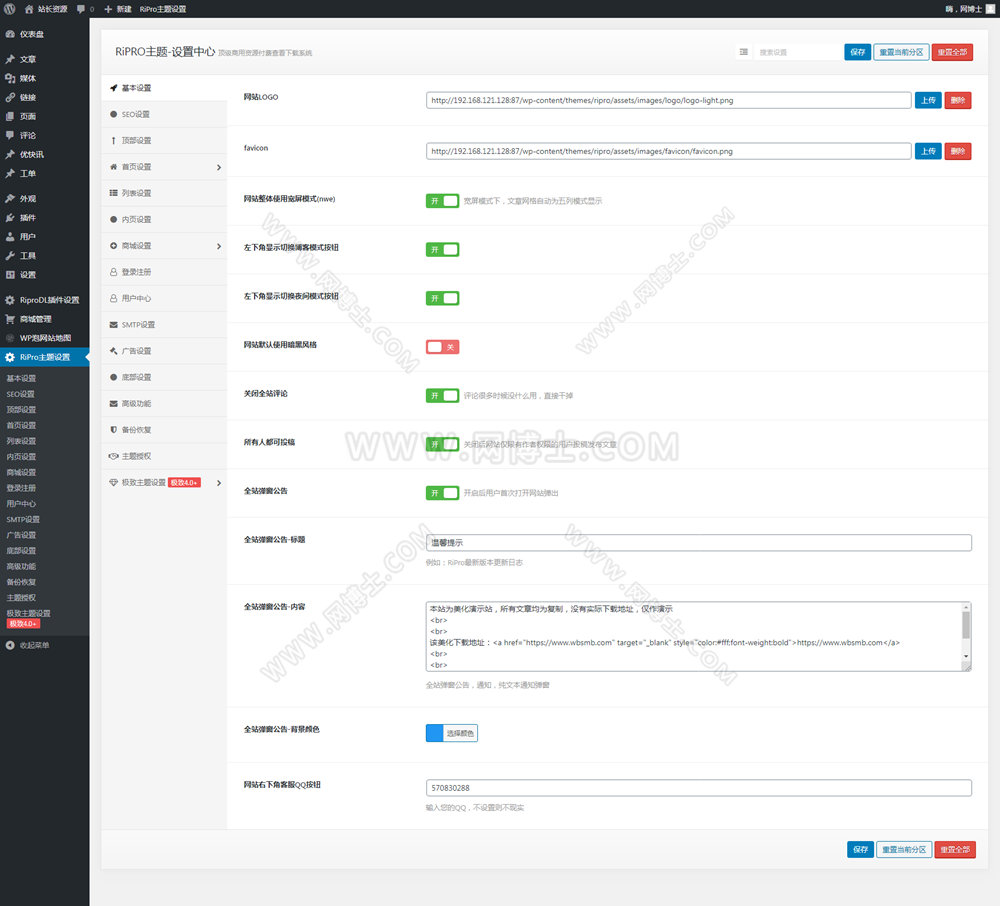Click the dashboard gauge icon (仪表盘)
The height and width of the screenshot is (906, 1000).
click(10, 34)
